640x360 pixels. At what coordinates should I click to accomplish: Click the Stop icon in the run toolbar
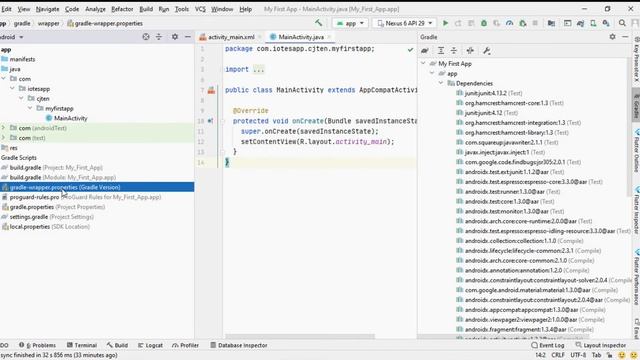tap(535, 23)
